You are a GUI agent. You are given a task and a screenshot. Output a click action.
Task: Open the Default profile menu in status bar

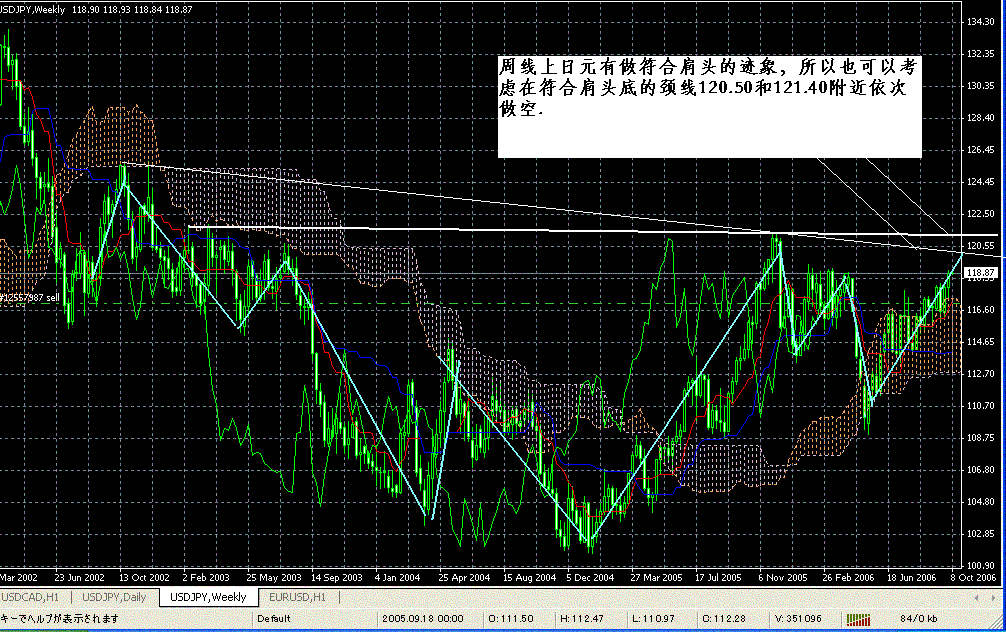(x=273, y=618)
